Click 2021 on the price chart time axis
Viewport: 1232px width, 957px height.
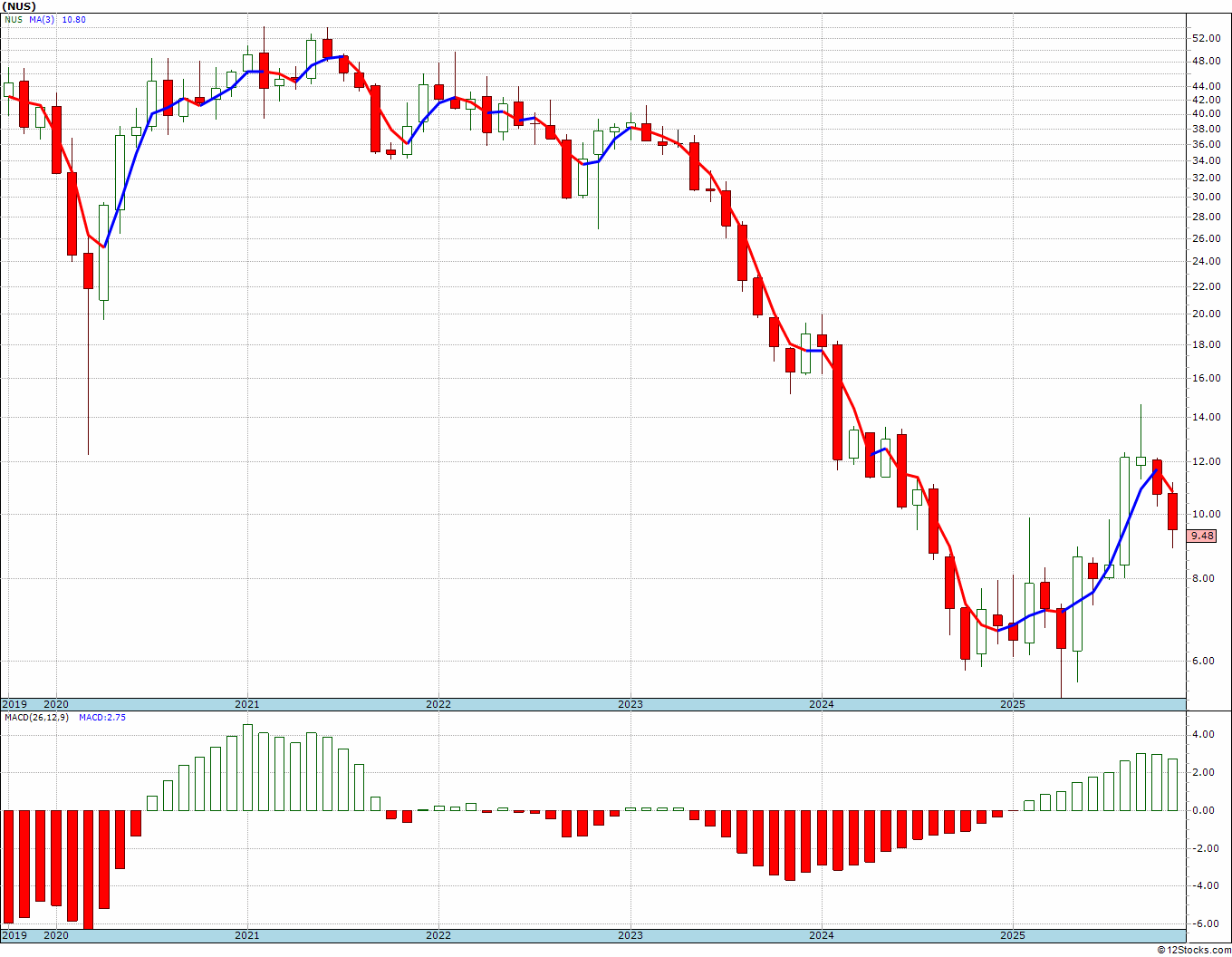[247, 704]
